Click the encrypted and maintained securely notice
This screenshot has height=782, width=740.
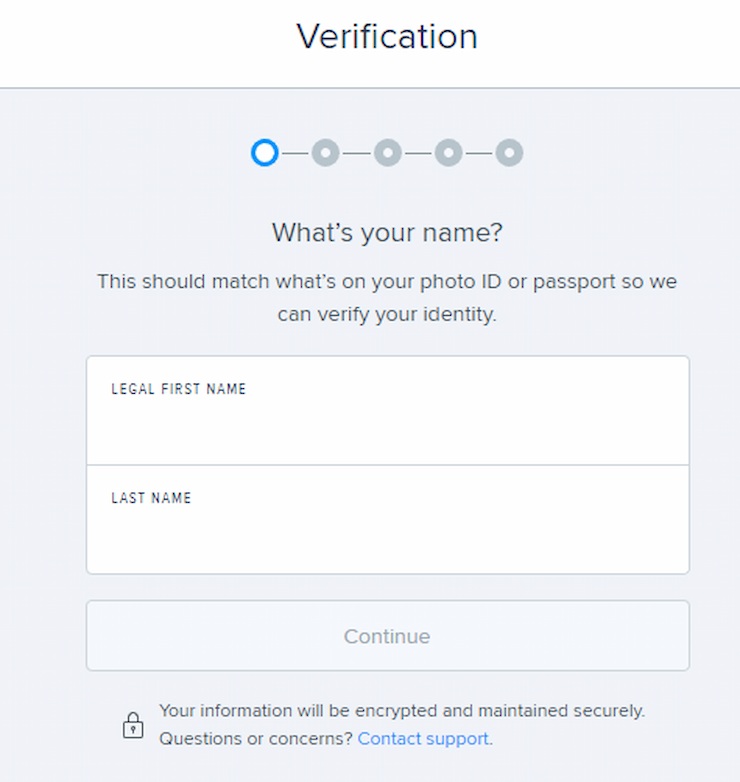(x=402, y=711)
